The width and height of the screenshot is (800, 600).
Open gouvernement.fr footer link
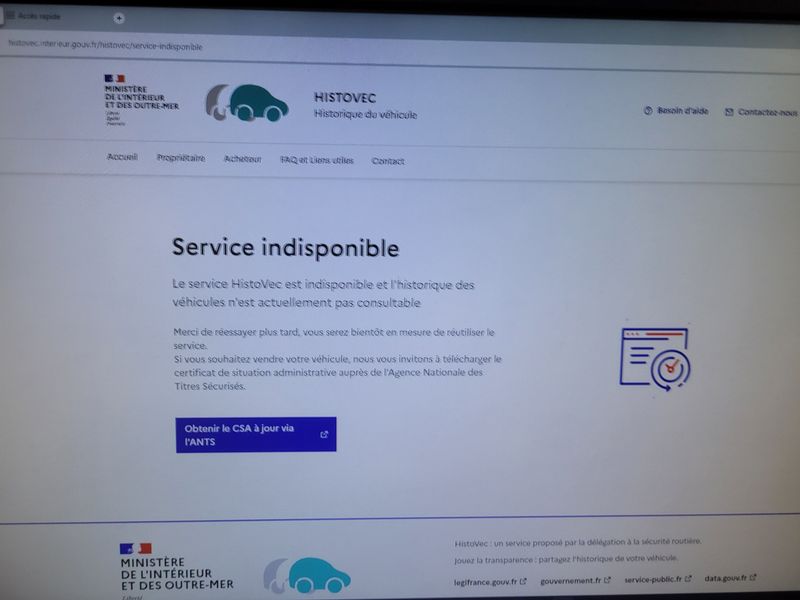tap(575, 581)
